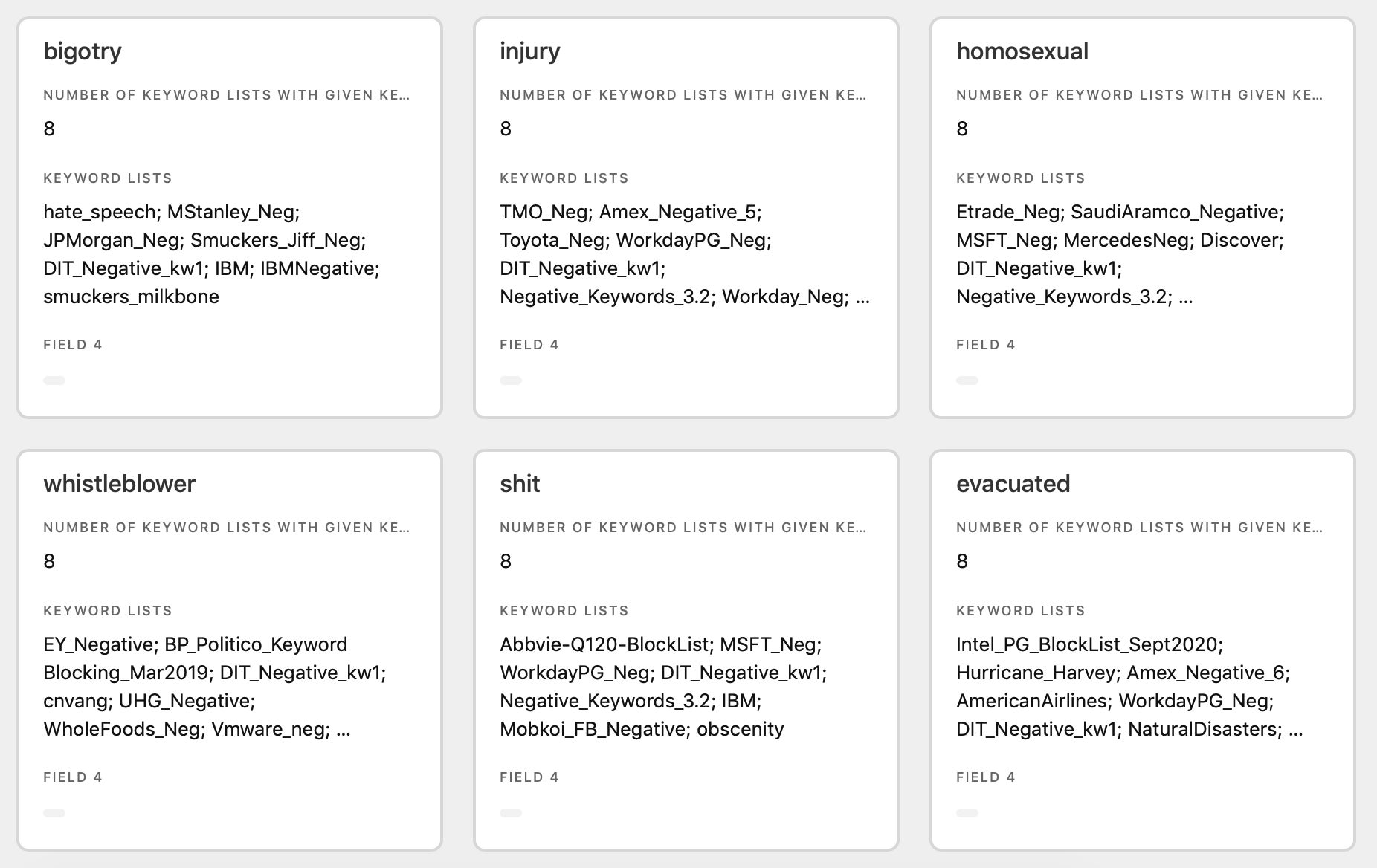This screenshot has height=868, width=1377.
Task: Open the bigotry keyword card
Action: coord(83,51)
